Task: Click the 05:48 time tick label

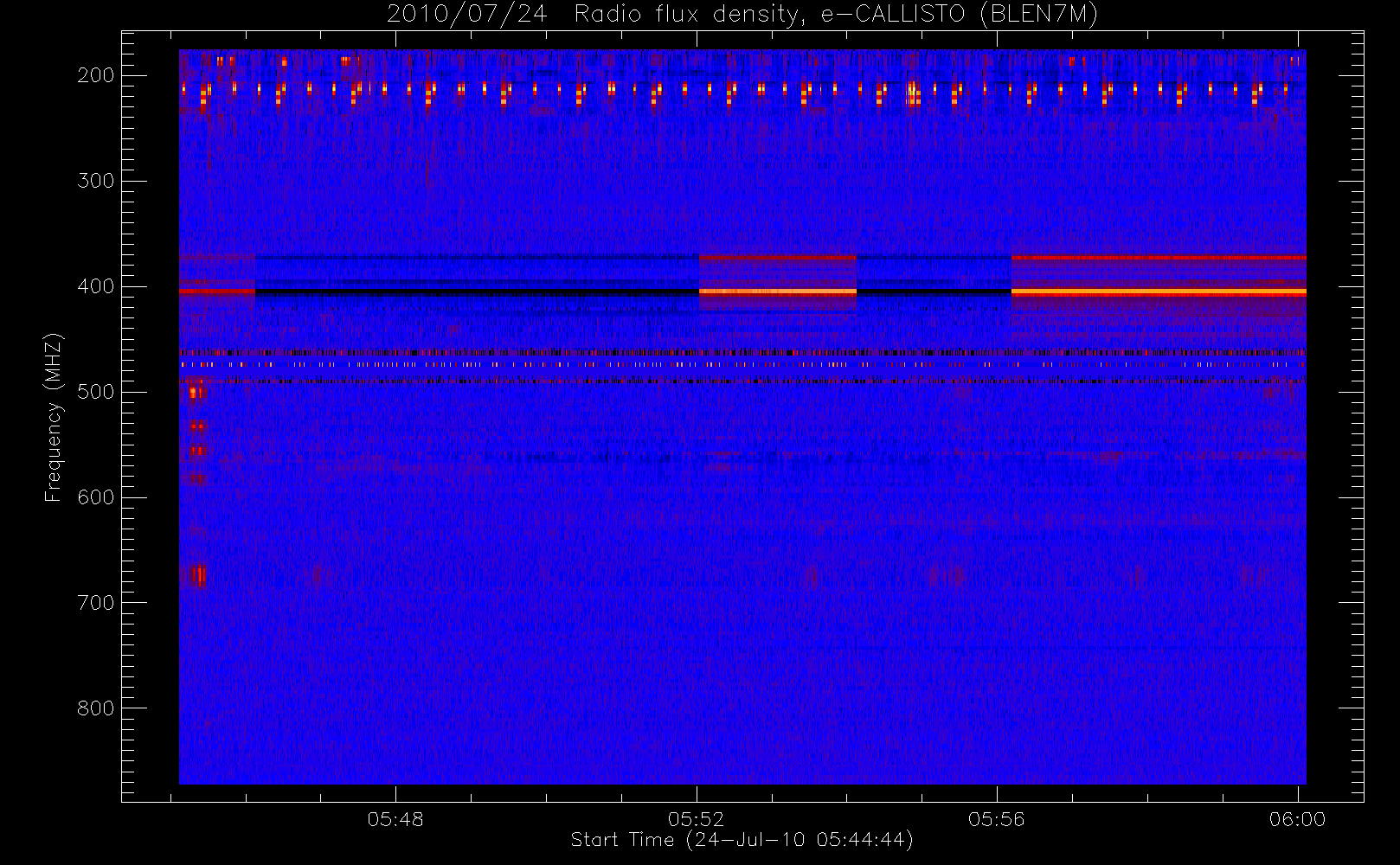Action: pos(395,819)
